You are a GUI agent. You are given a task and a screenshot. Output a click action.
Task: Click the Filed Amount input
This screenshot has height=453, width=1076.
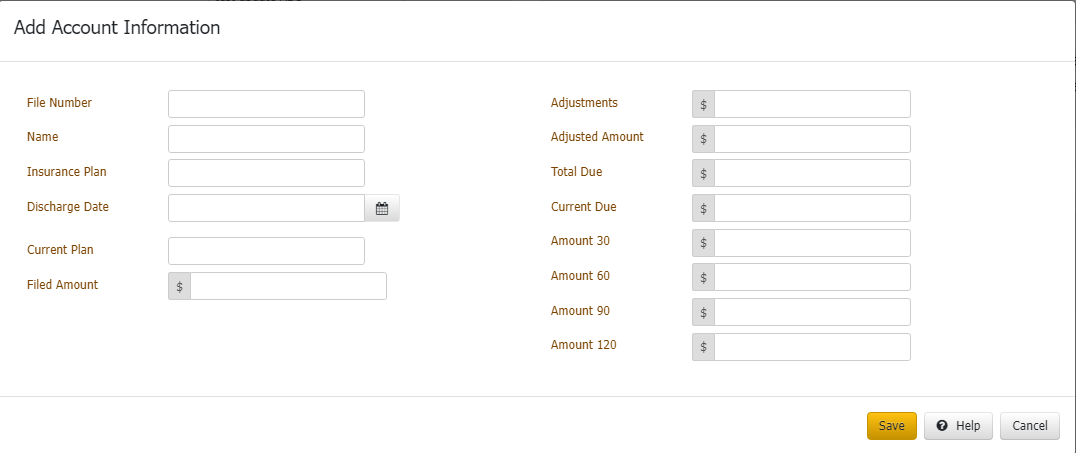pyautogui.click(x=288, y=286)
